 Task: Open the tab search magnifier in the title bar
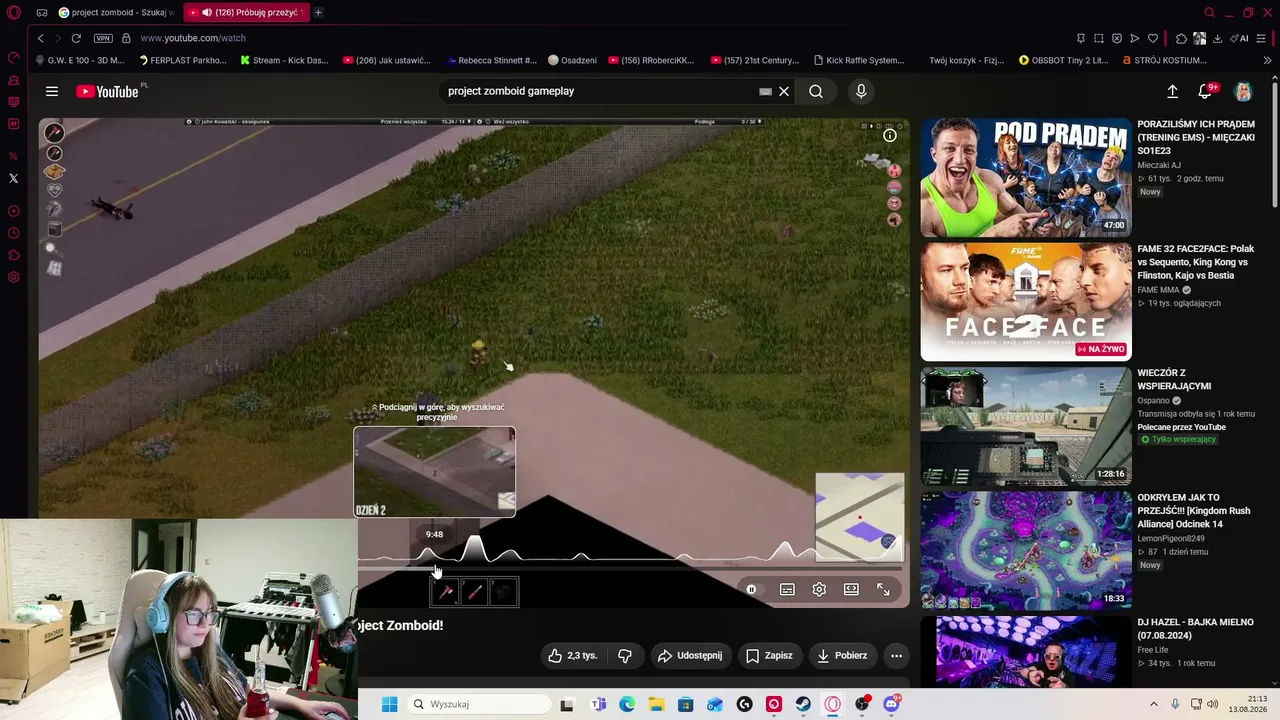pos(1209,12)
